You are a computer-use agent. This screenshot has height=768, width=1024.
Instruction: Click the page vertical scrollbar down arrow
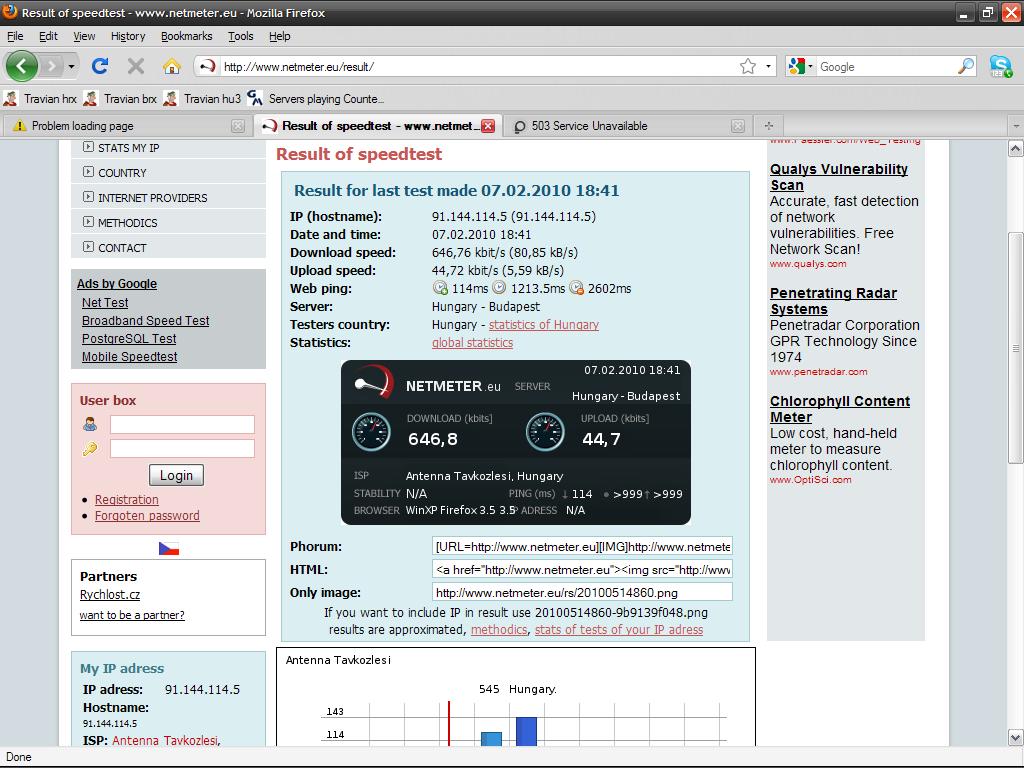(x=1016, y=738)
